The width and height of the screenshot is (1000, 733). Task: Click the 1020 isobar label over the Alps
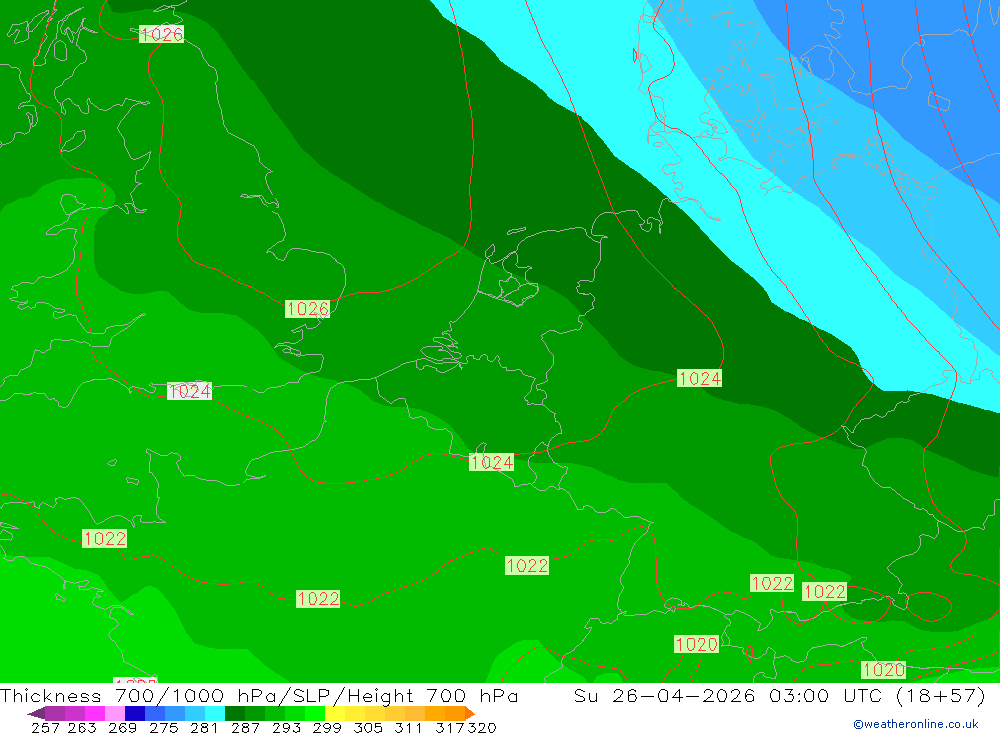pyautogui.click(x=696, y=644)
